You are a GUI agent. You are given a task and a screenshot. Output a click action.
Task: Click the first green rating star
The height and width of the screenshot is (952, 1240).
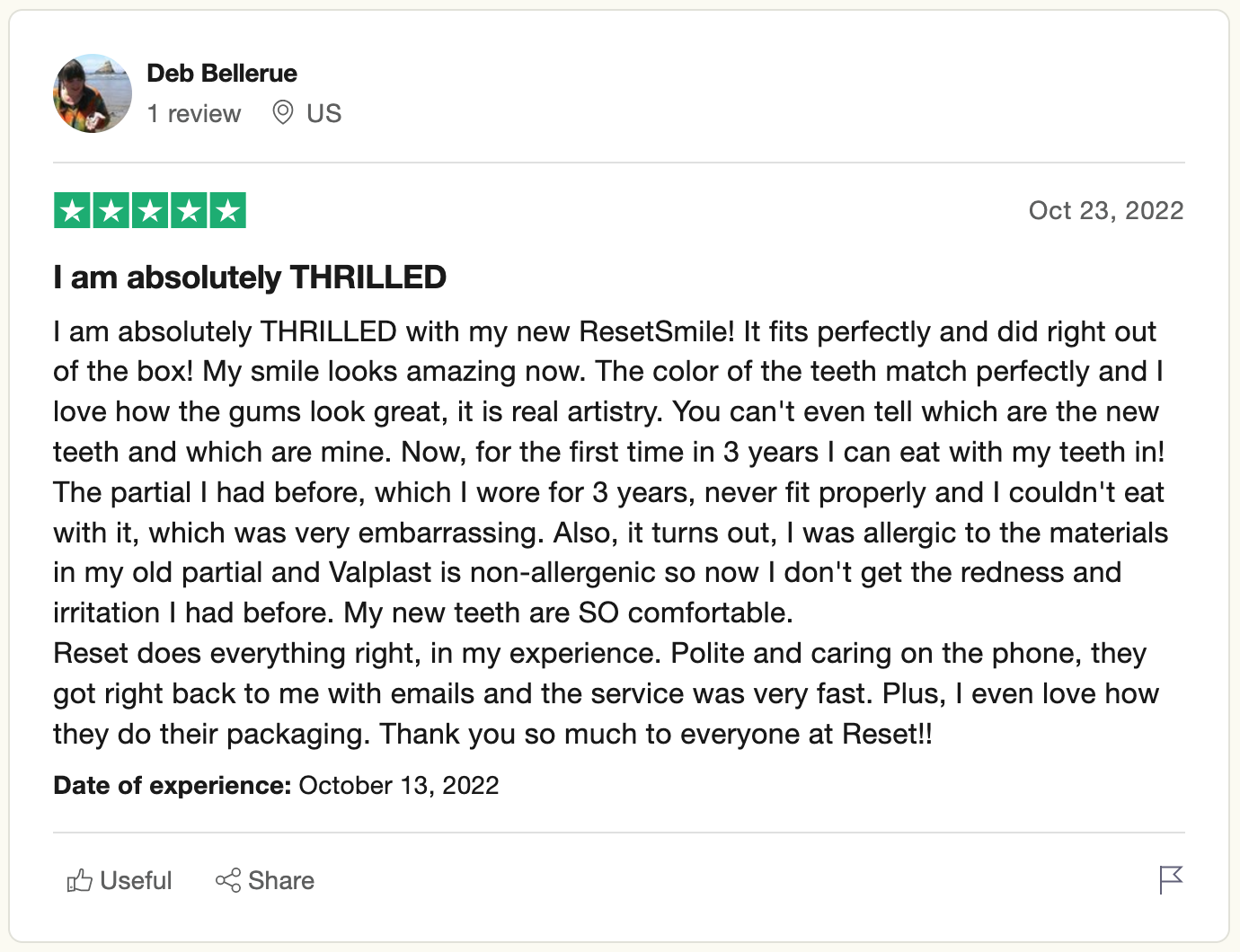72,211
